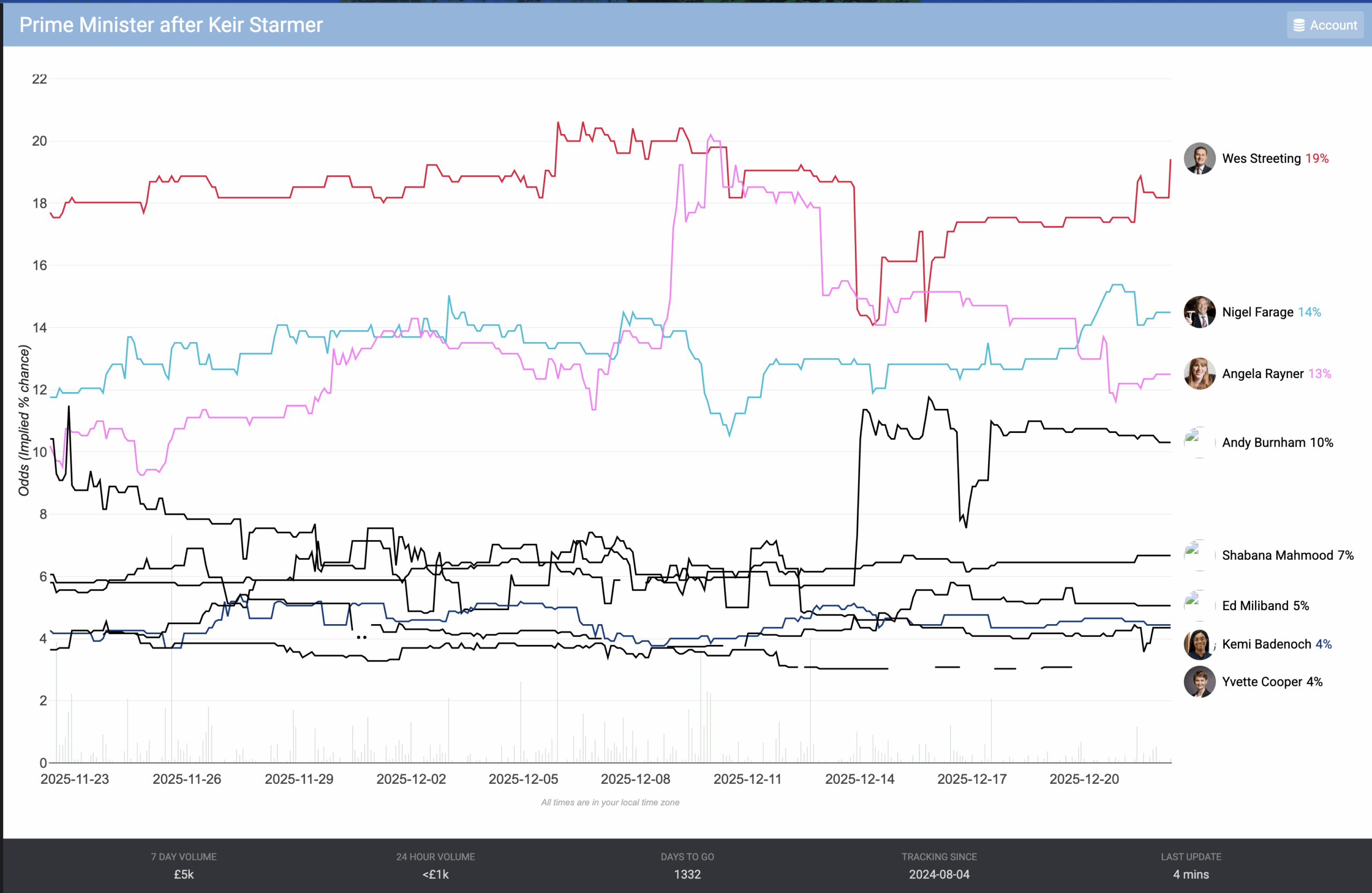
Task: Click Yvette Cooper's avatar photo
Action: (x=1199, y=681)
